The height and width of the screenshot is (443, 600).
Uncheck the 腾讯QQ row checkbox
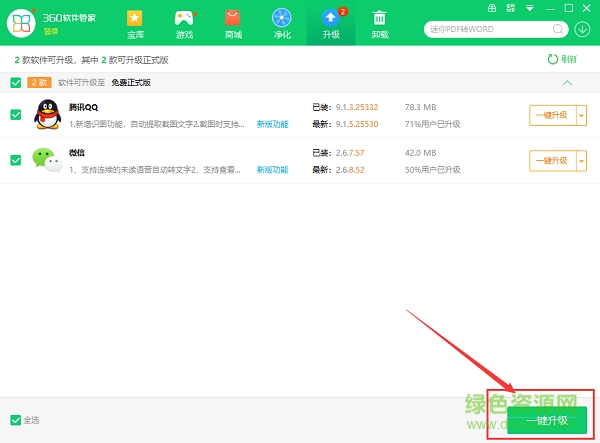(15, 114)
